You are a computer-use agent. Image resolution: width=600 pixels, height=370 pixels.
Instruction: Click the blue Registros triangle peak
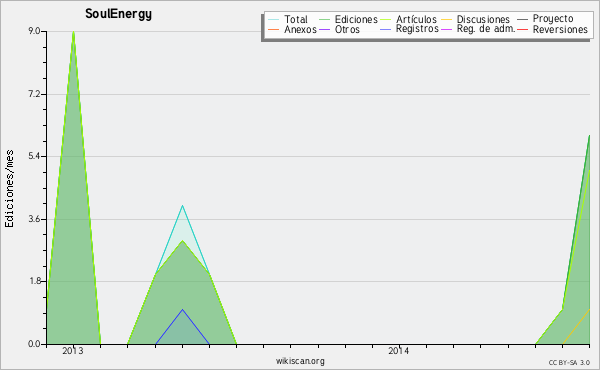click(x=183, y=310)
